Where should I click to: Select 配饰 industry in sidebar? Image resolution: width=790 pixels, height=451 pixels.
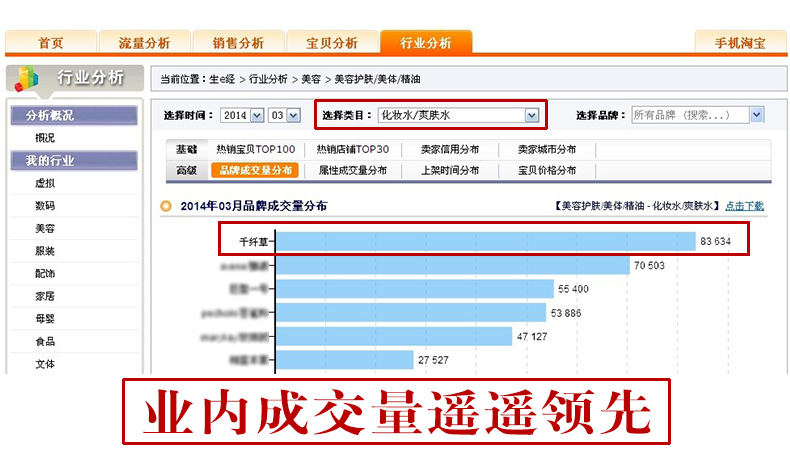(45, 273)
